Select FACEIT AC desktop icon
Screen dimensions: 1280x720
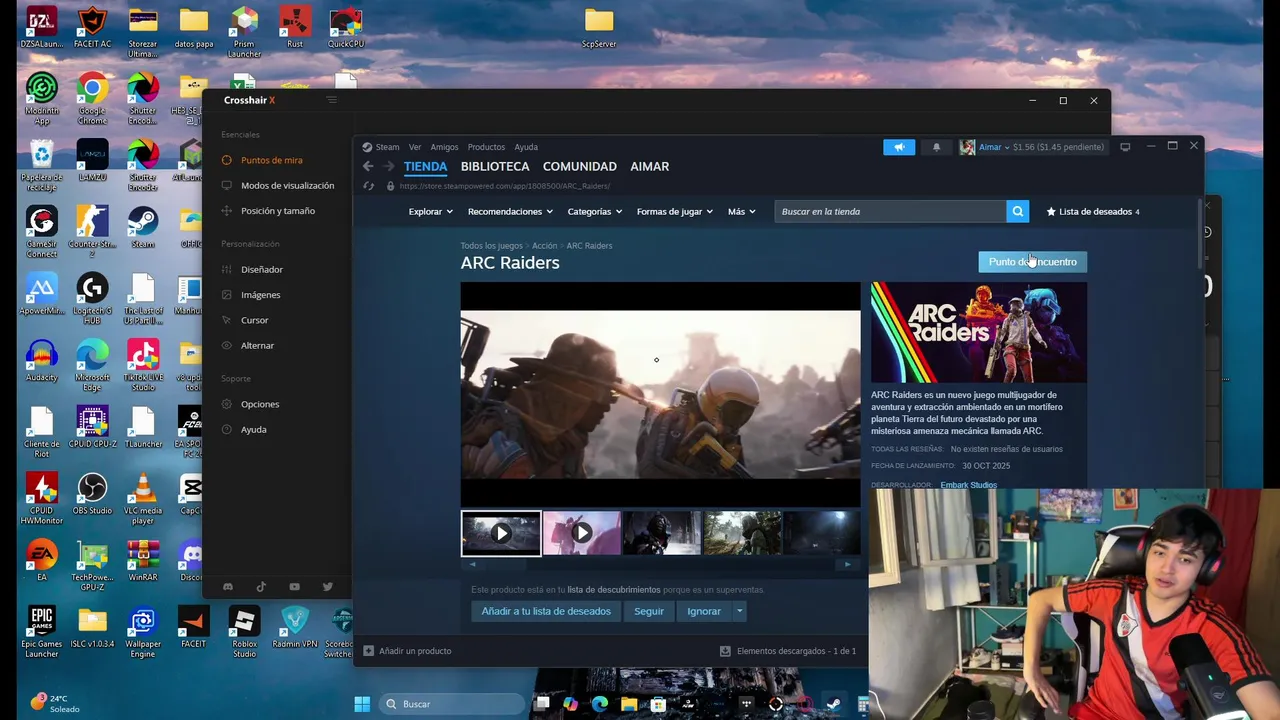92,28
